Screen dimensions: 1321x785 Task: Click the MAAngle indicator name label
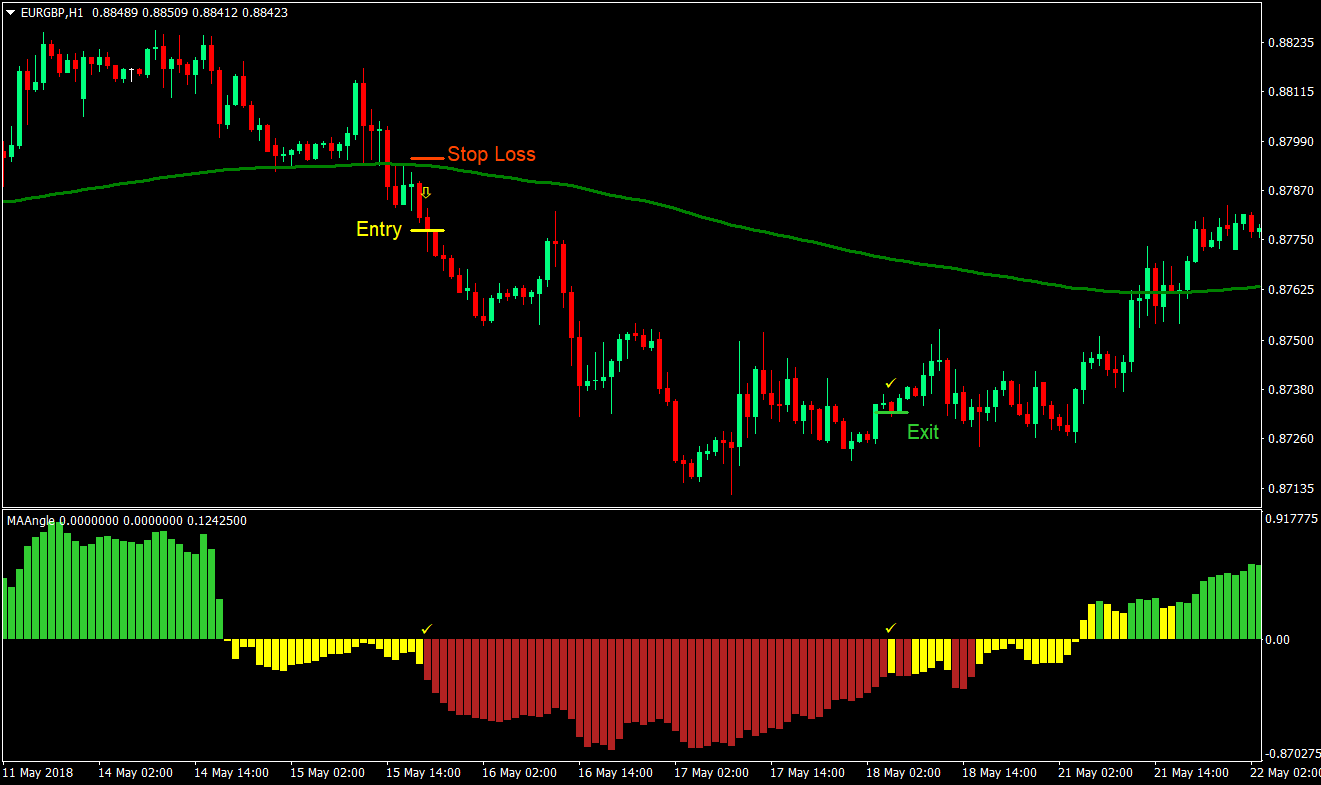(32, 521)
